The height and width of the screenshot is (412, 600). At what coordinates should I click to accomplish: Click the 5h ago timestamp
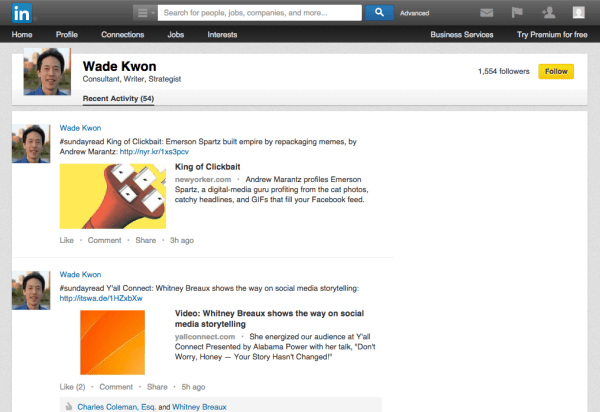point(193,387)
